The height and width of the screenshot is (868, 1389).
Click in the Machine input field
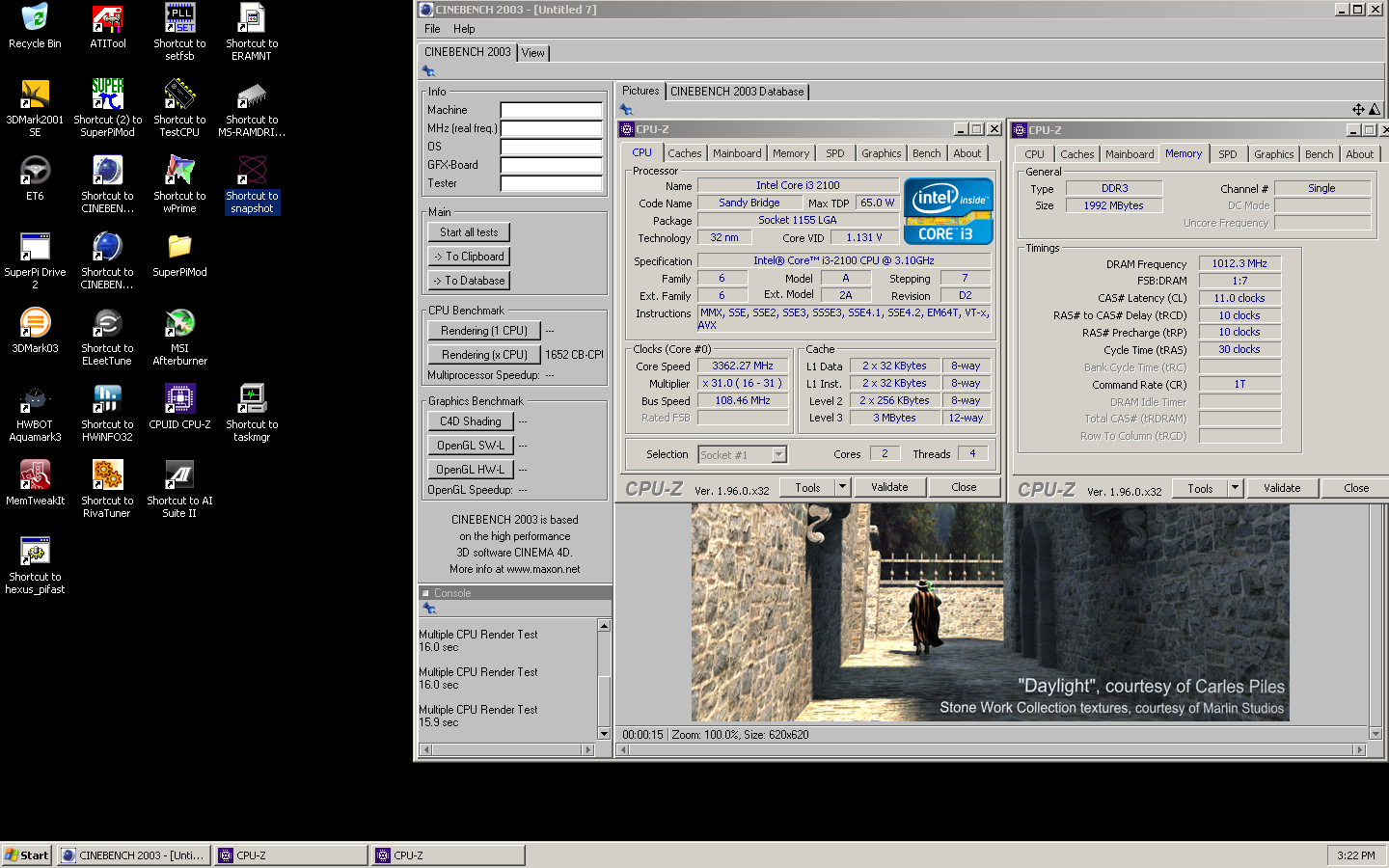(x=551, y=110)
